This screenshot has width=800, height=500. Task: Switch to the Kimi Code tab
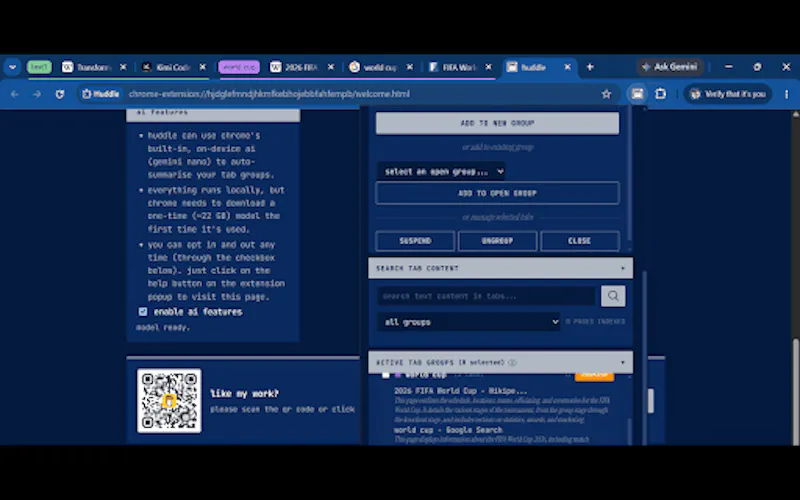[167, 67]
